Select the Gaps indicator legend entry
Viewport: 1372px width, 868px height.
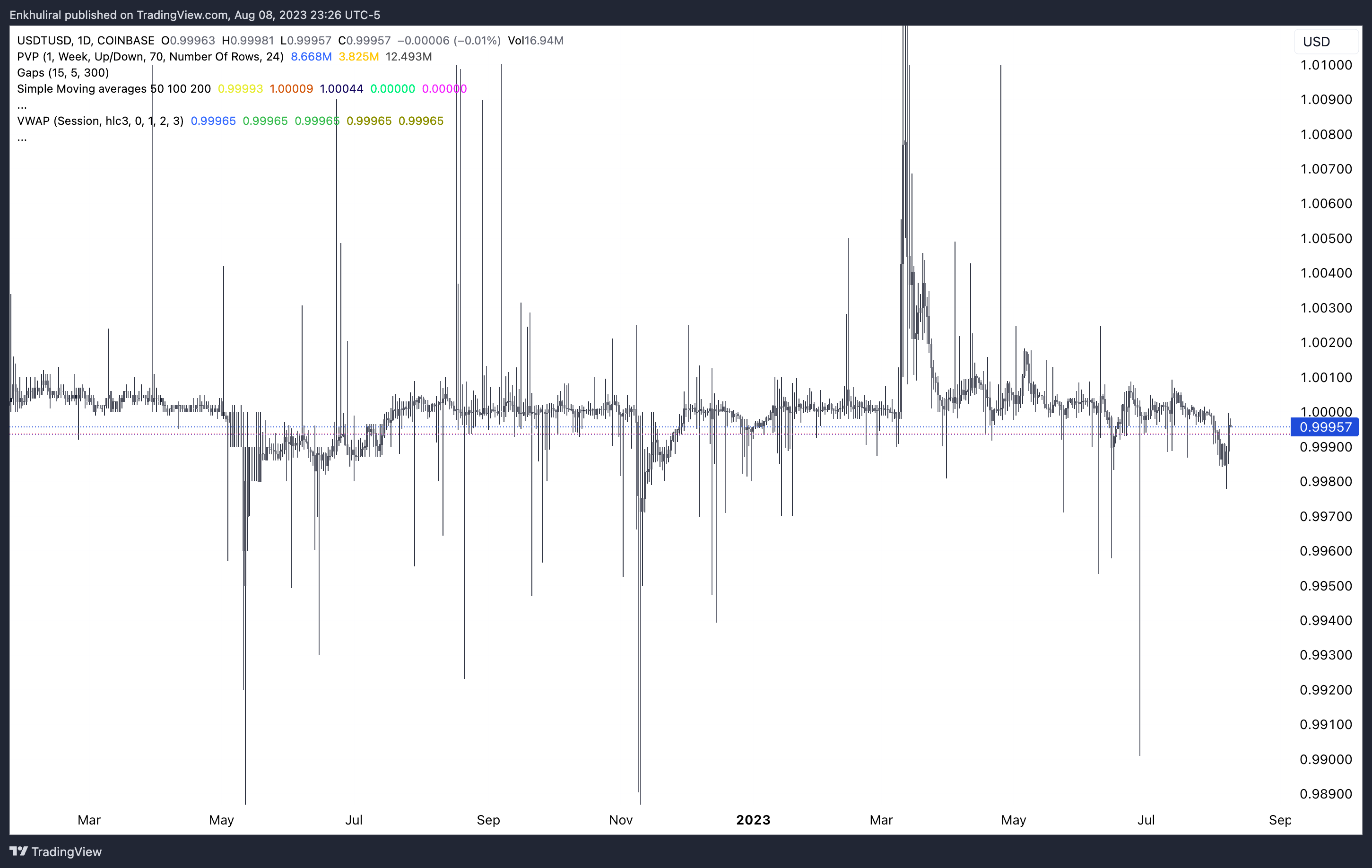click(x=63, y=72)
